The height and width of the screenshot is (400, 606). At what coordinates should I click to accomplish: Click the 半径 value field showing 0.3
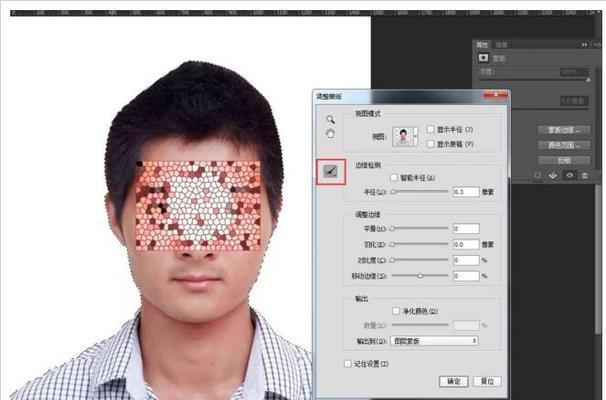tap(466, 192)
